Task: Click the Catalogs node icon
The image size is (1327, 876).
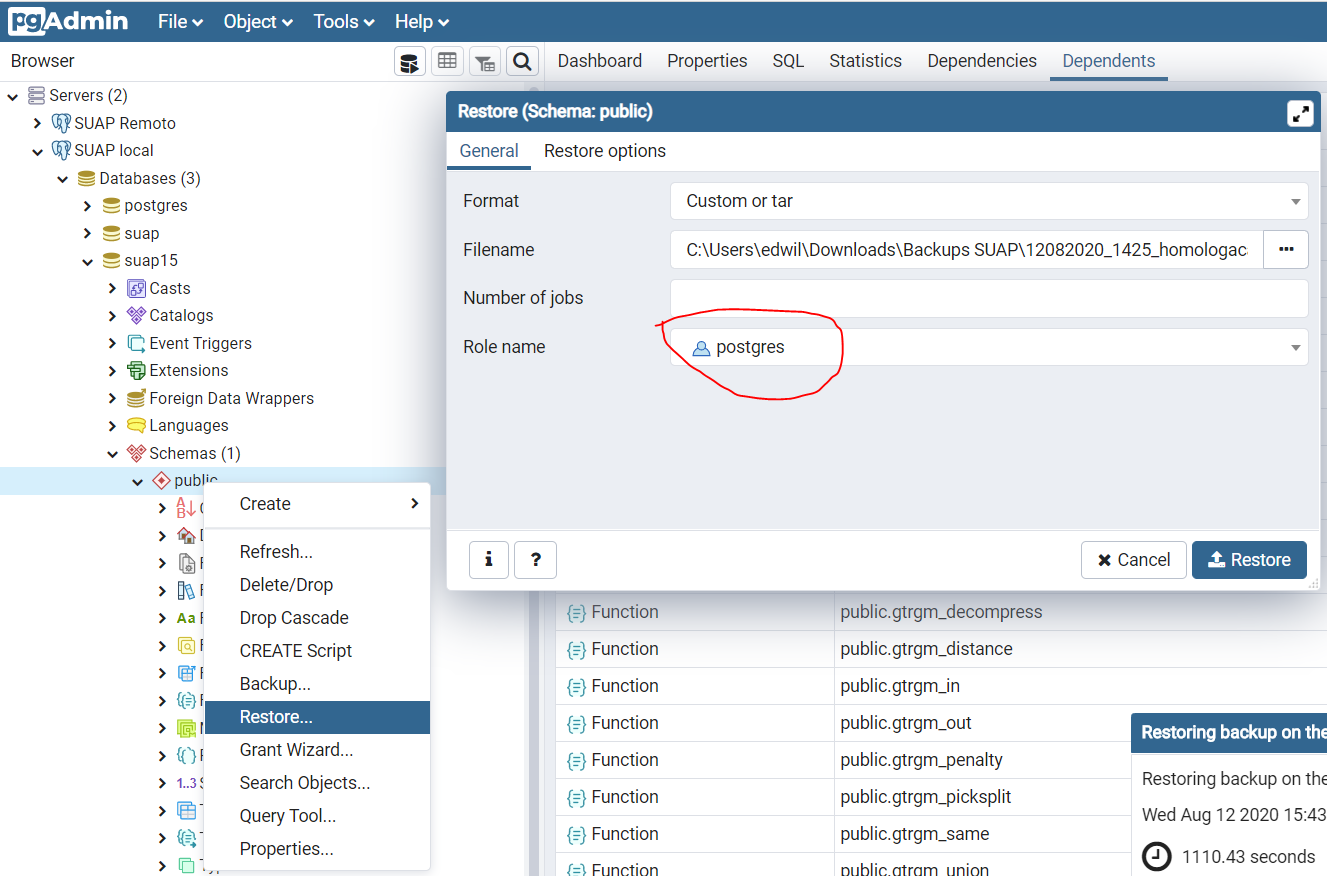Action: 137,316
